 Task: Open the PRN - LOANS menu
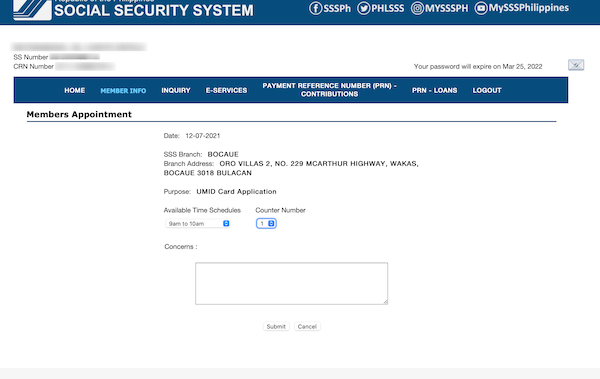point(434,90)
